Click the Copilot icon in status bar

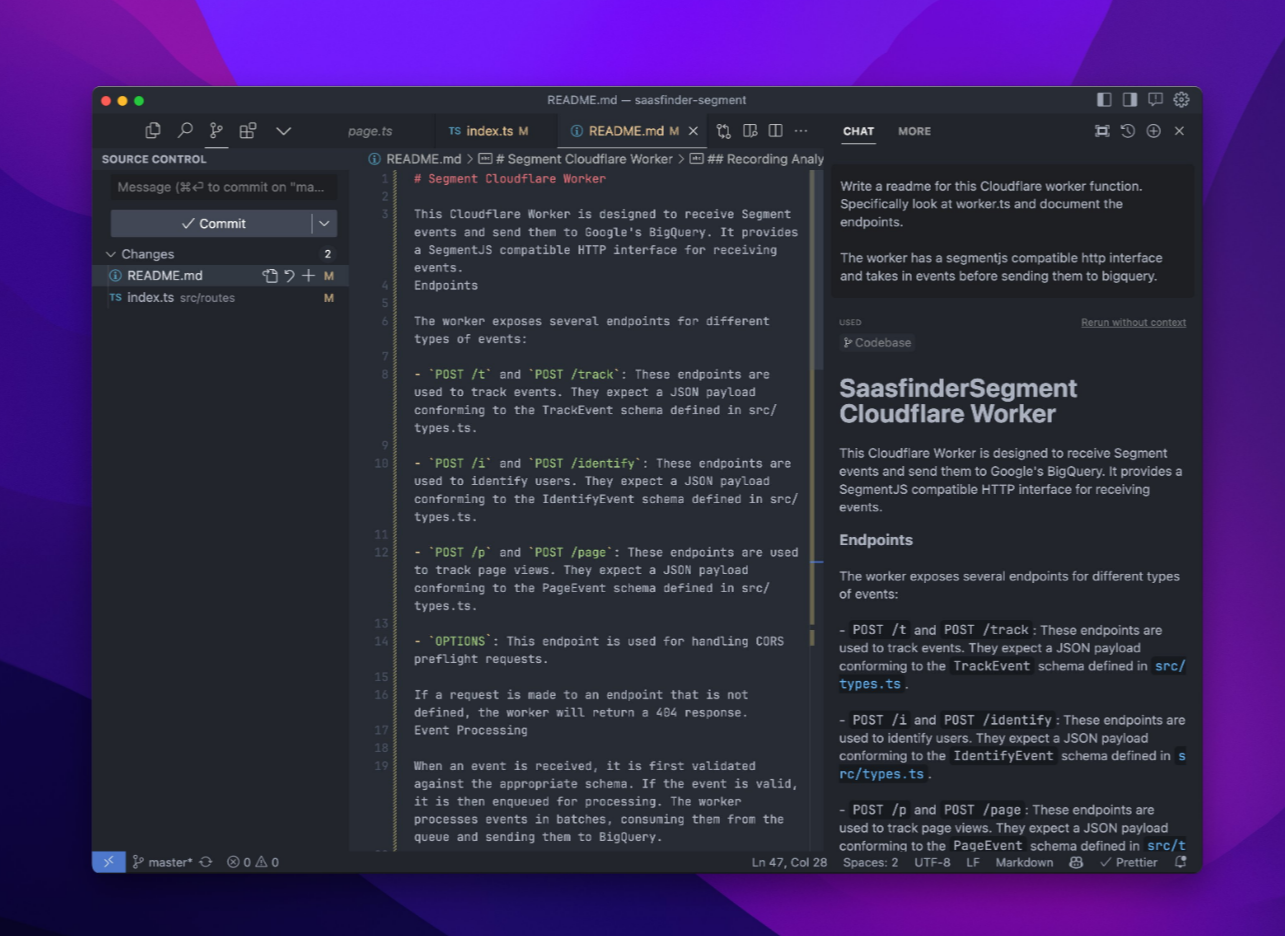pos(1076,862)
